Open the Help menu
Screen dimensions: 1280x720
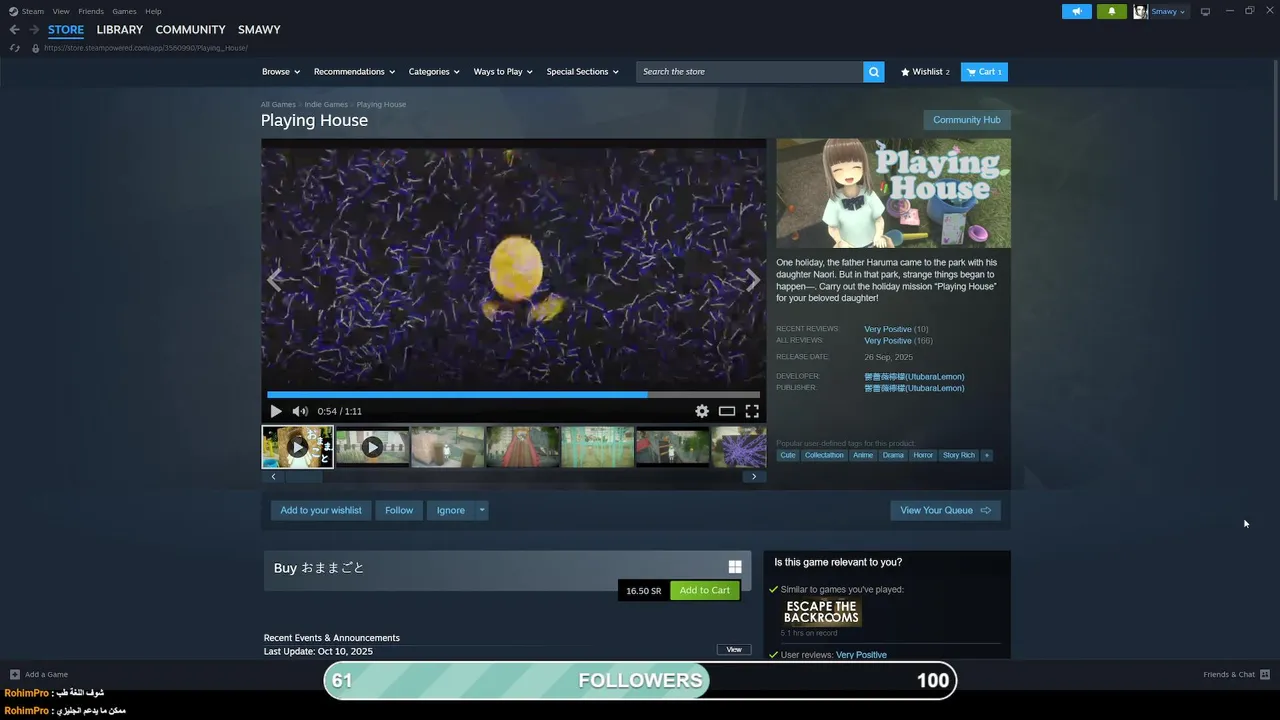[153, 11]
